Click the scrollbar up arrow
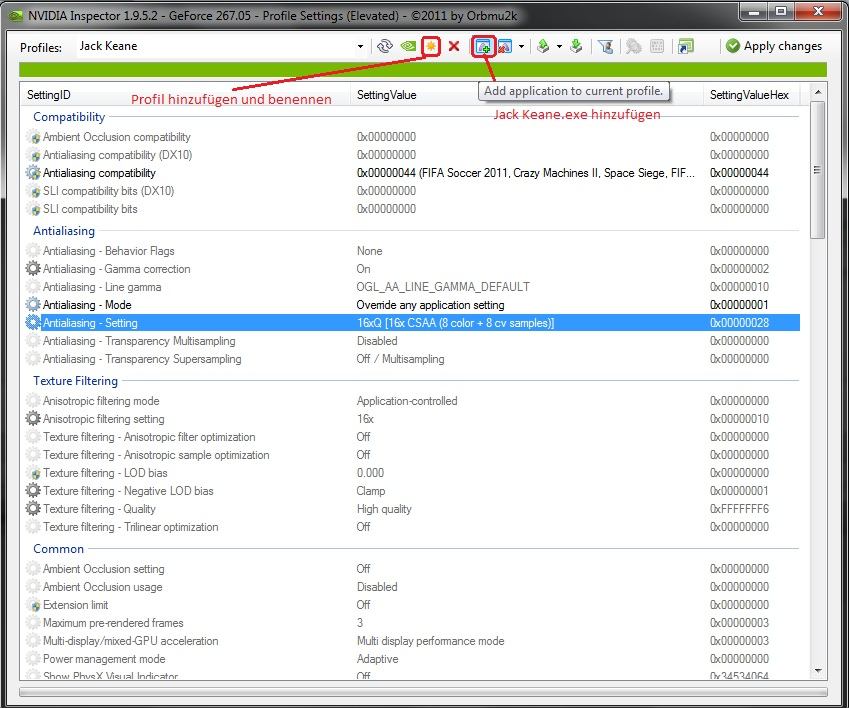849x708 pixels. pyautogui.click(x=818, y=92)
